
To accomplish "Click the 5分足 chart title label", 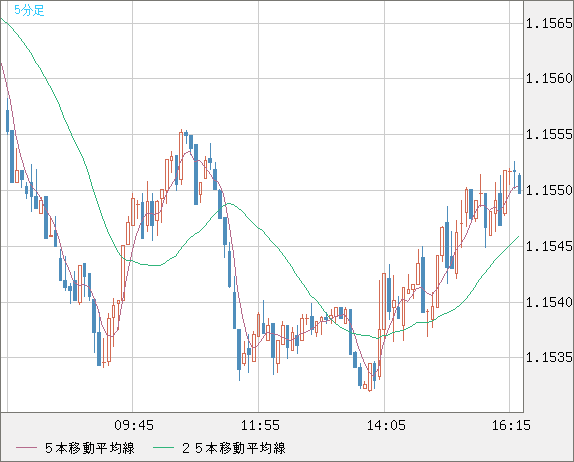I will (29, 10).
